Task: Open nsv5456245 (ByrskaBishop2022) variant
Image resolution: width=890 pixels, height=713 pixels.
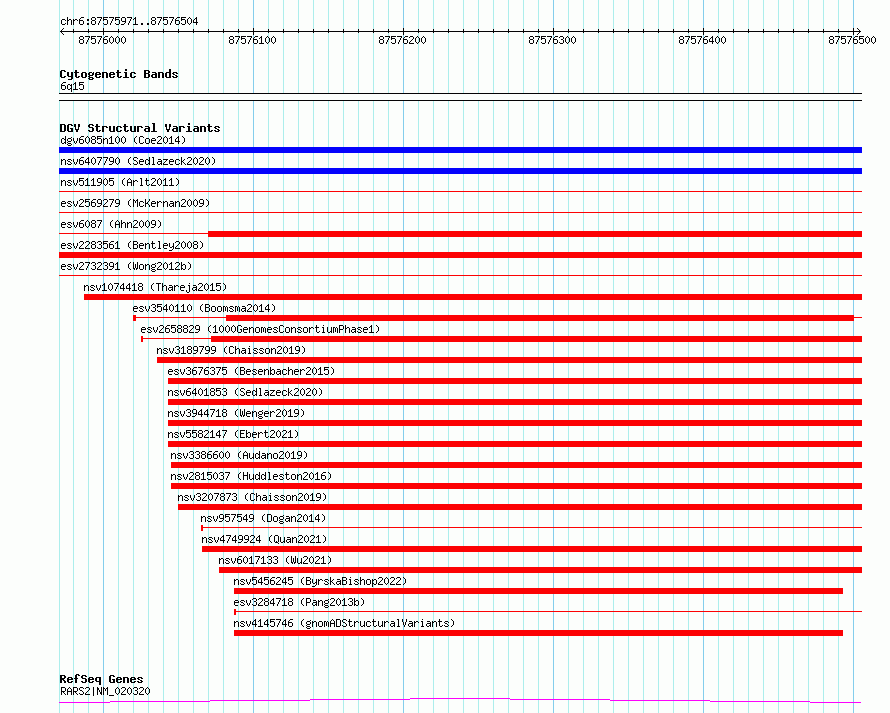Action: tap(320, 581)
